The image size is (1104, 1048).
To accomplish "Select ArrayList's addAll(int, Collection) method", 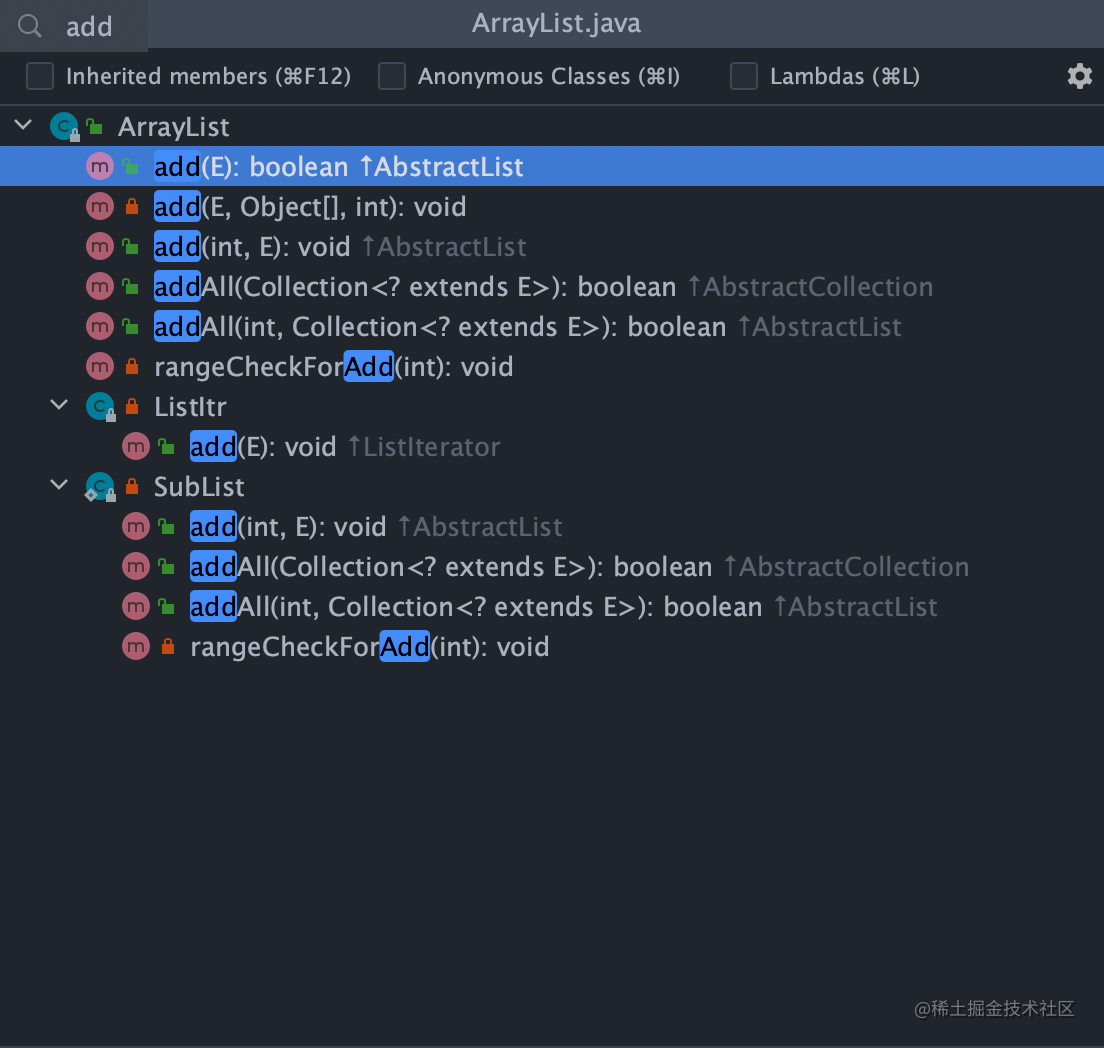I will pyautogui.click(x=440, y=327).
